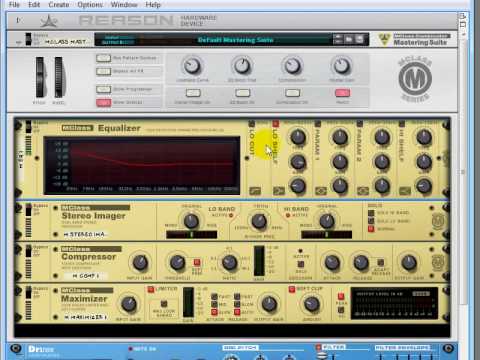Open the Default Mastering Suite patch list
The height and width of the screenshot is (360, 480).
point(235,40)
